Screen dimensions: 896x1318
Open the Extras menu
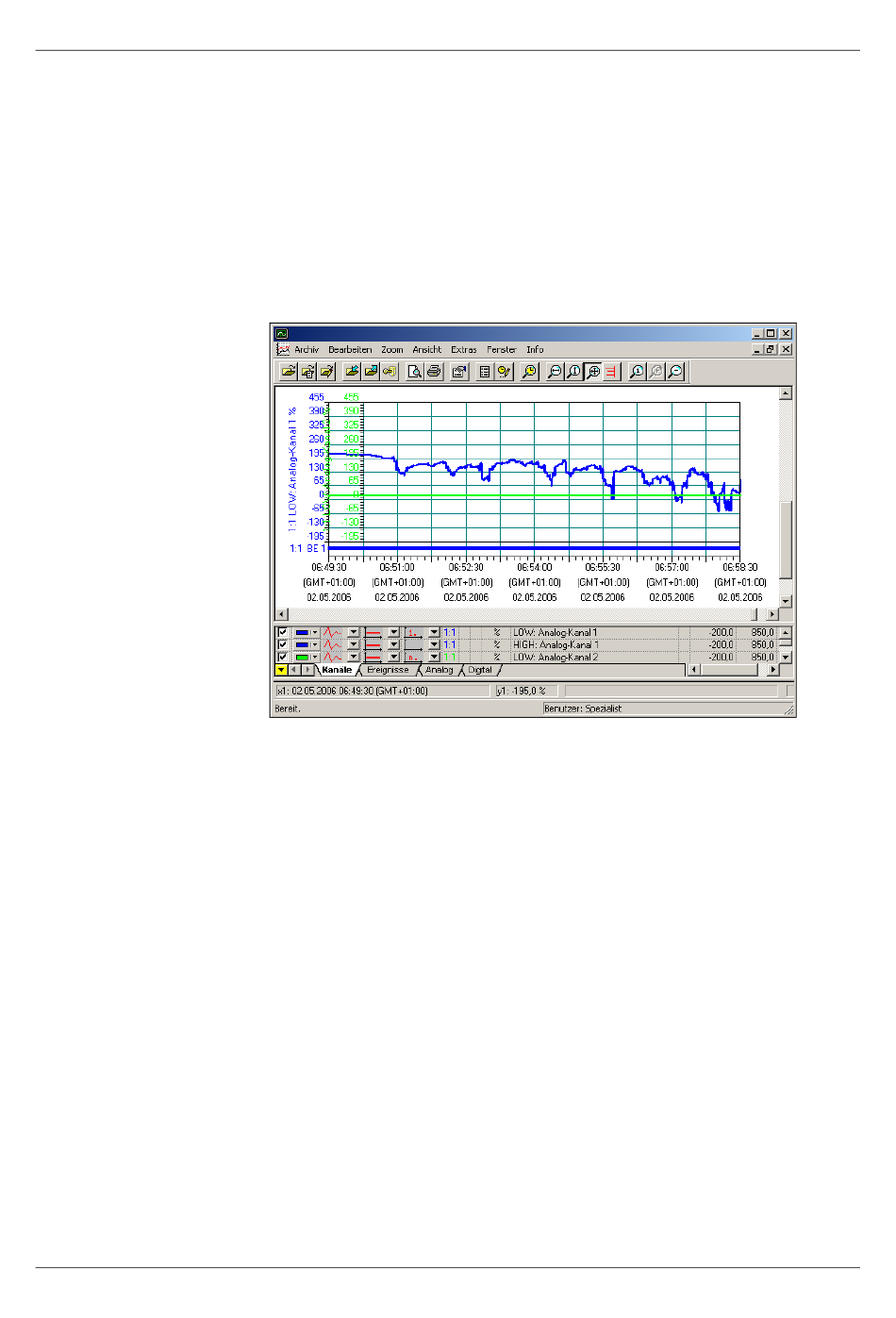click(x=464, y=350)
